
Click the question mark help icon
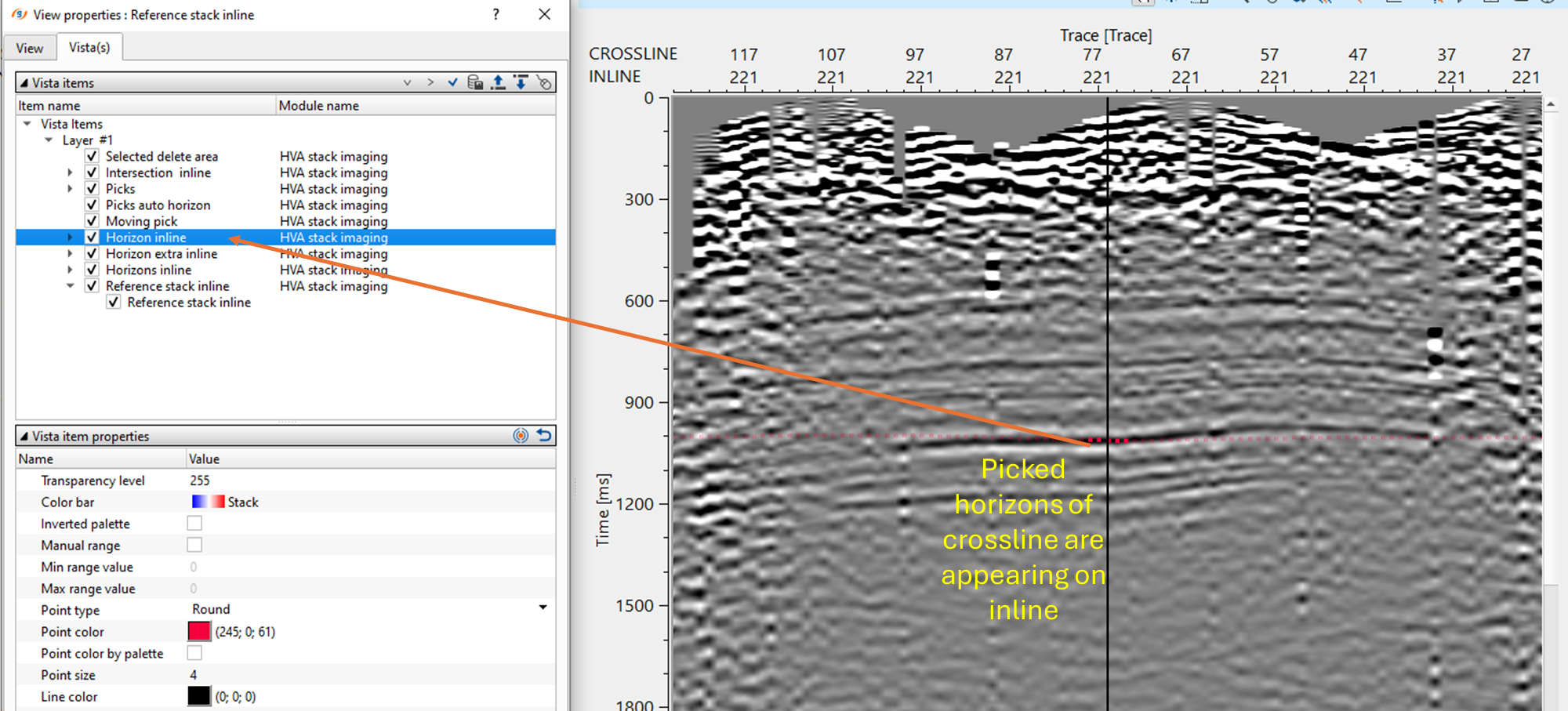tap(495, 14)
